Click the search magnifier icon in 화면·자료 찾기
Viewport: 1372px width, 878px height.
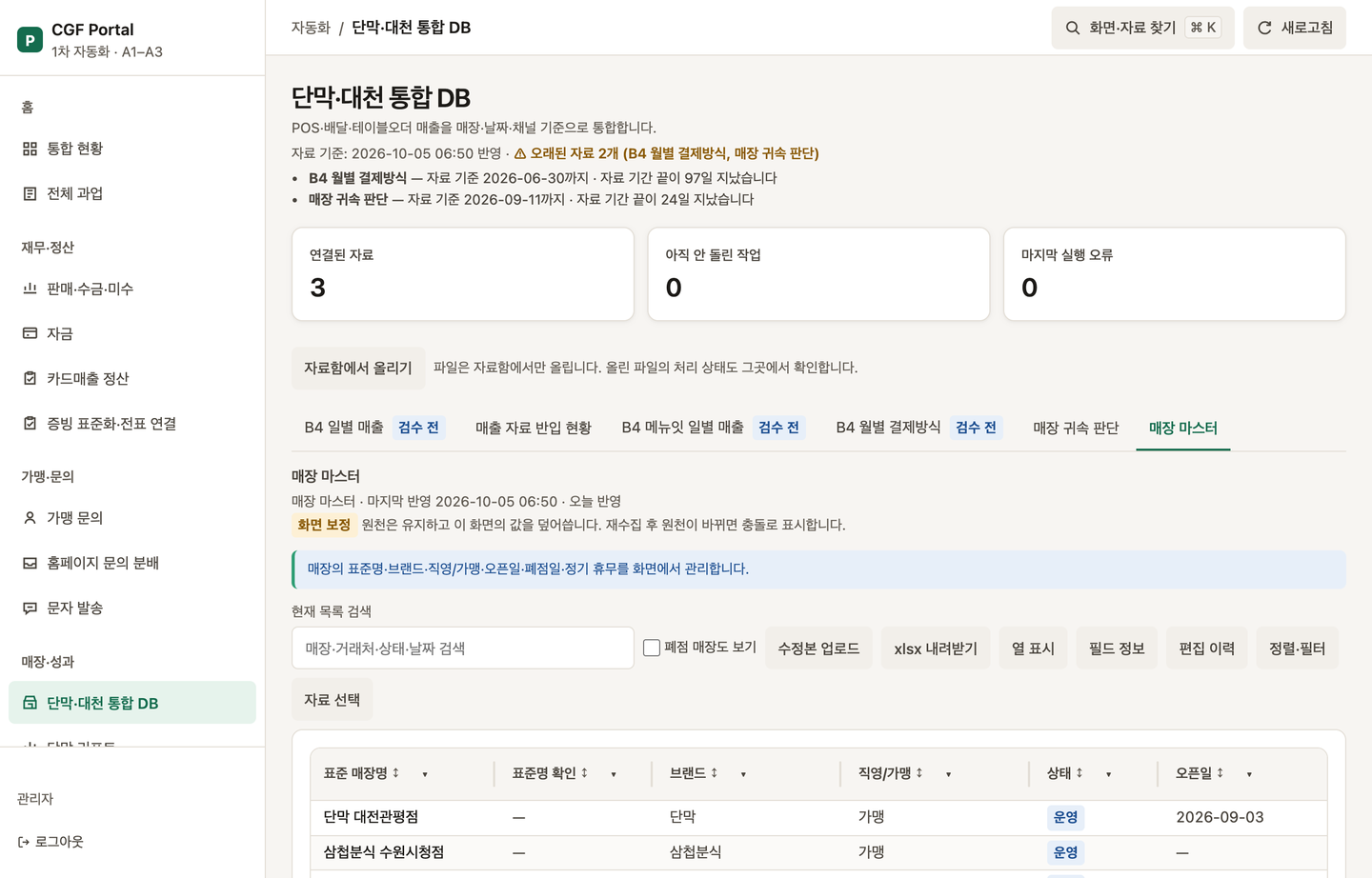[1073, 28]
